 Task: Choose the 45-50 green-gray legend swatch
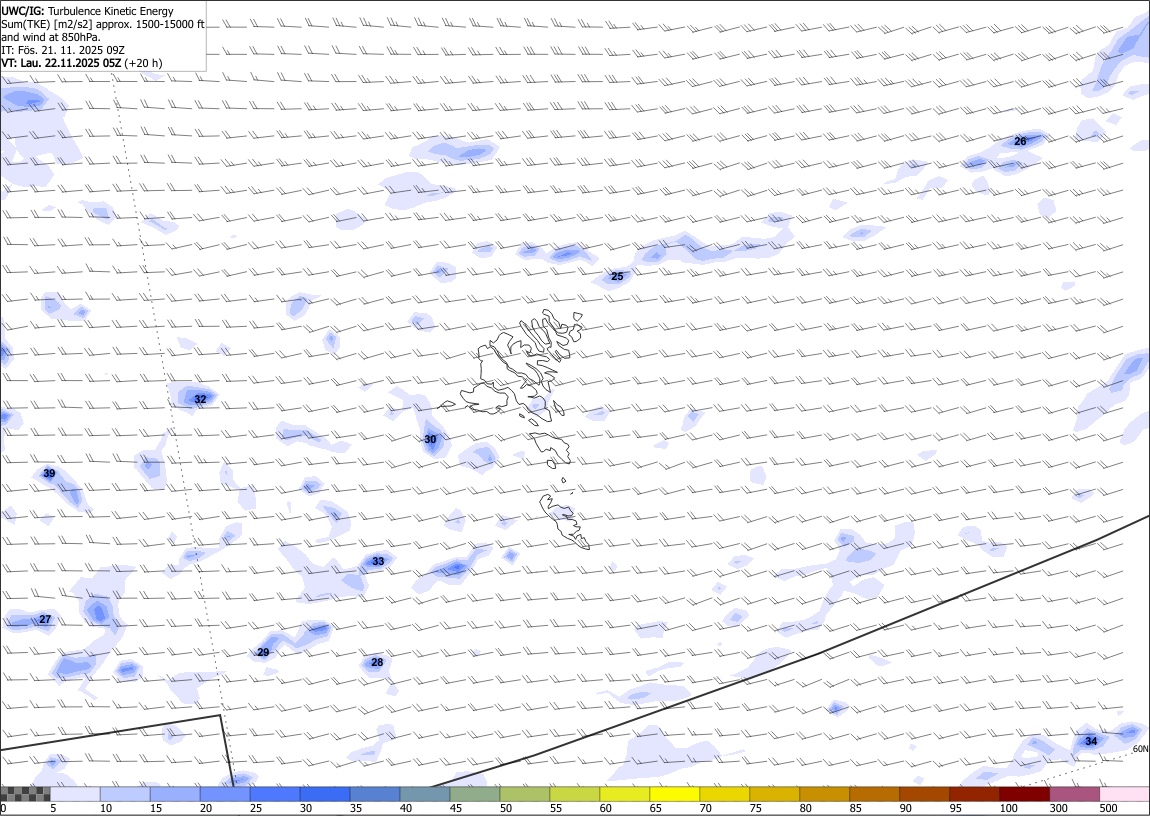point(475,794)
